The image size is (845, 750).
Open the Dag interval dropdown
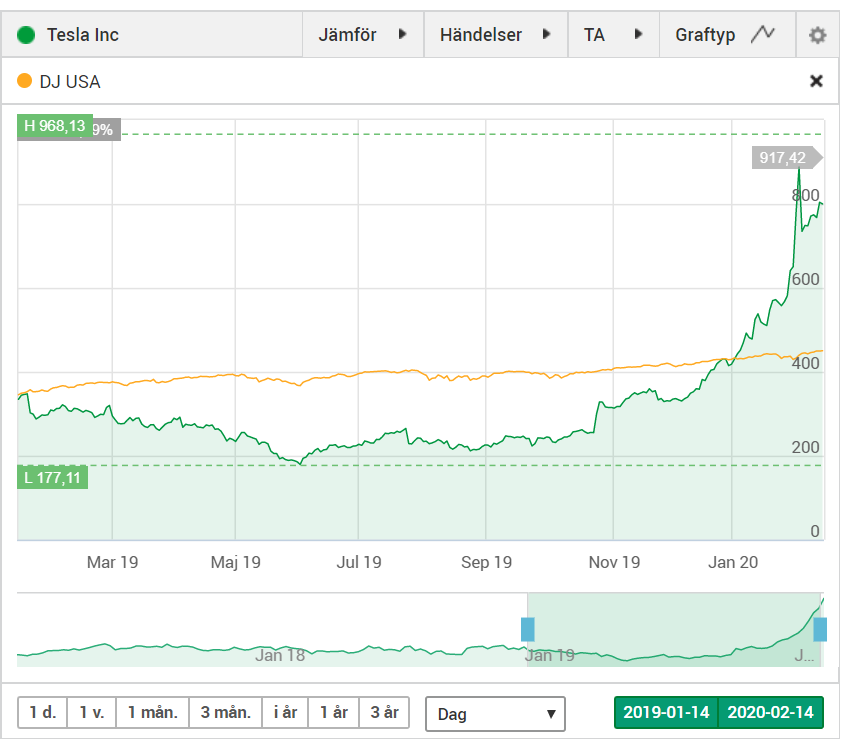tap(495, 714)
